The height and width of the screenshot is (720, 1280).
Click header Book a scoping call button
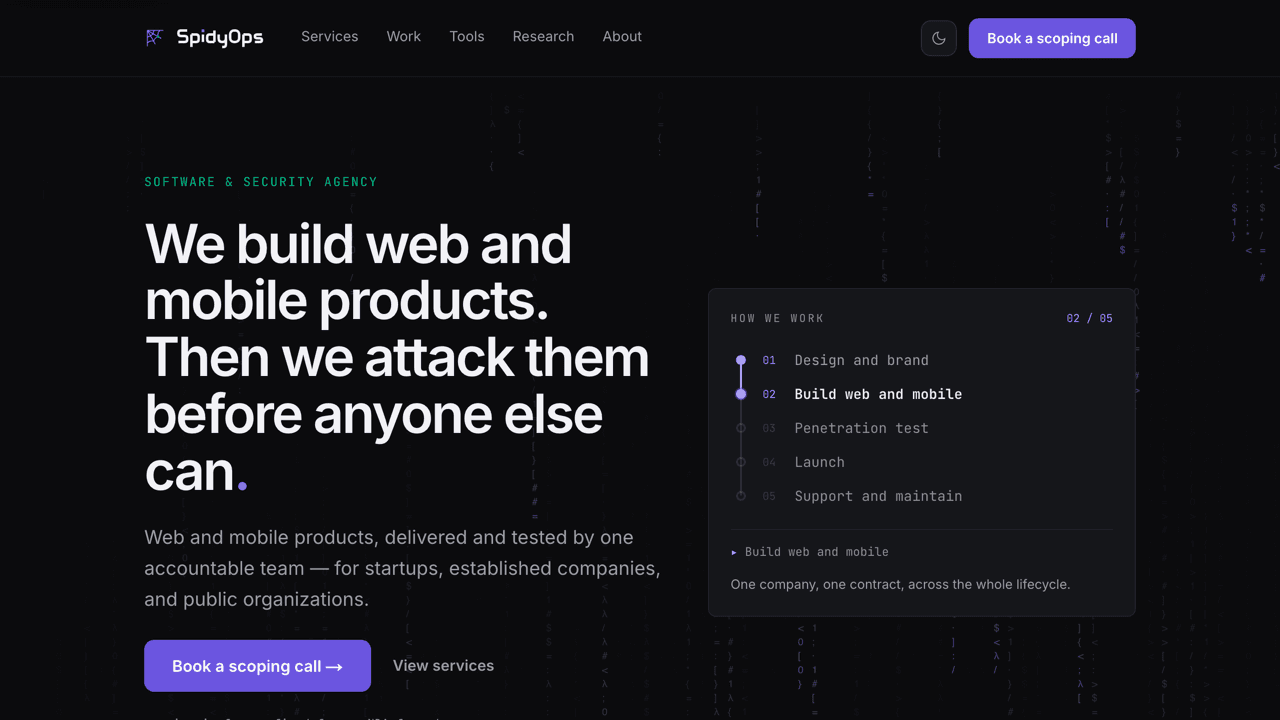point(1052,38)
